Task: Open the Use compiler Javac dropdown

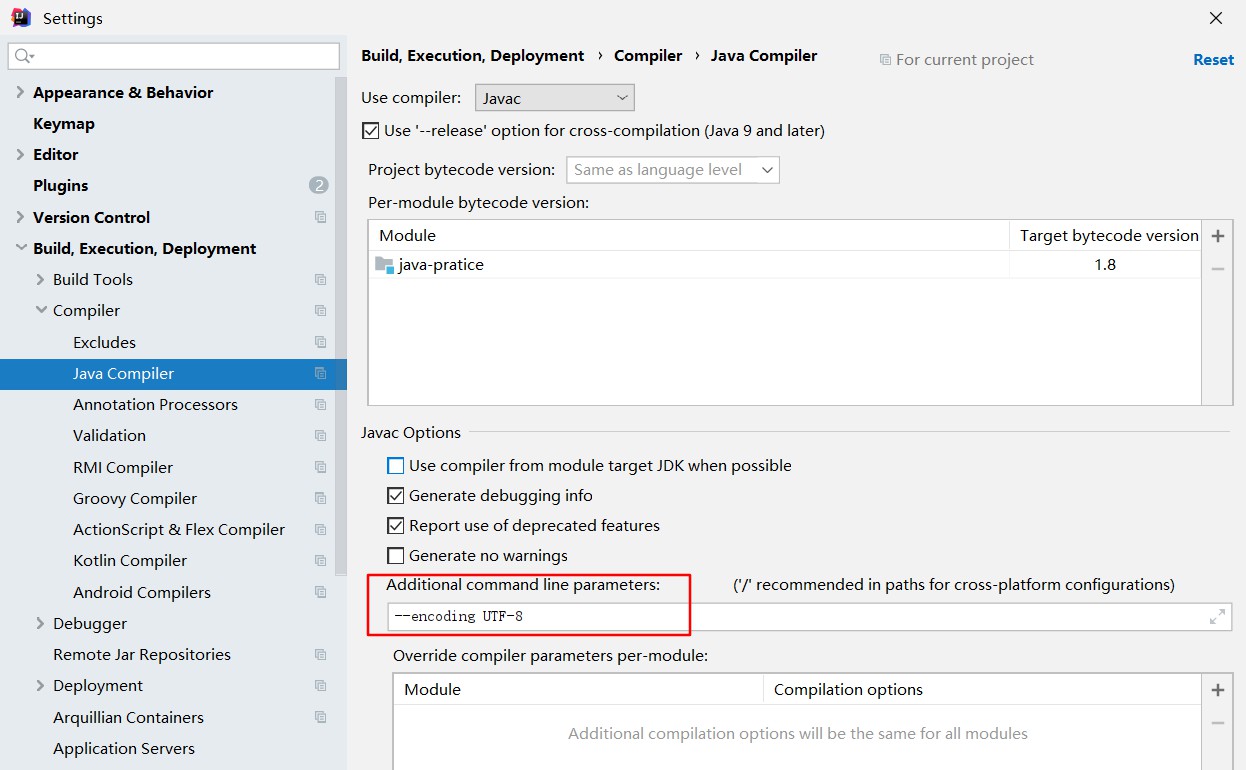Action: [554, 98]
